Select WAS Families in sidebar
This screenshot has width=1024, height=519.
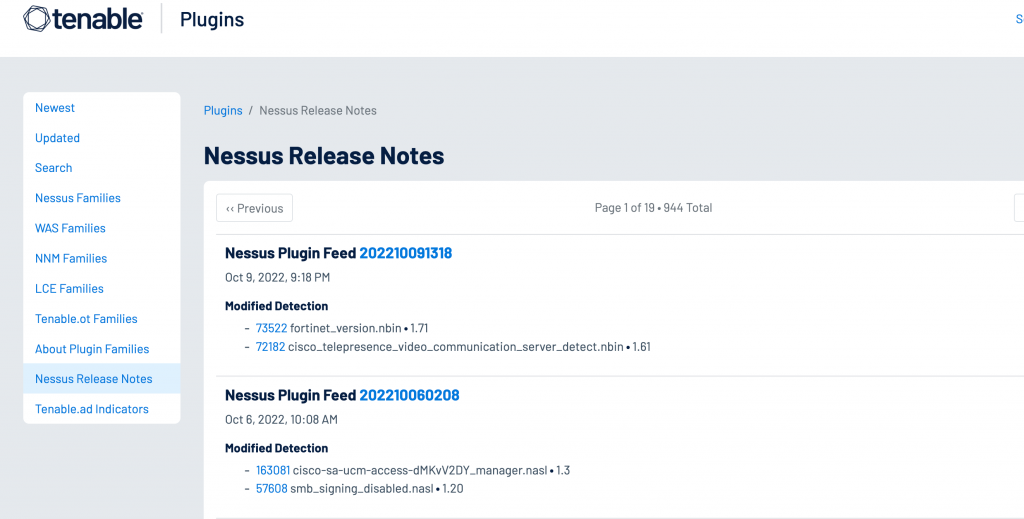pos(70,228)
